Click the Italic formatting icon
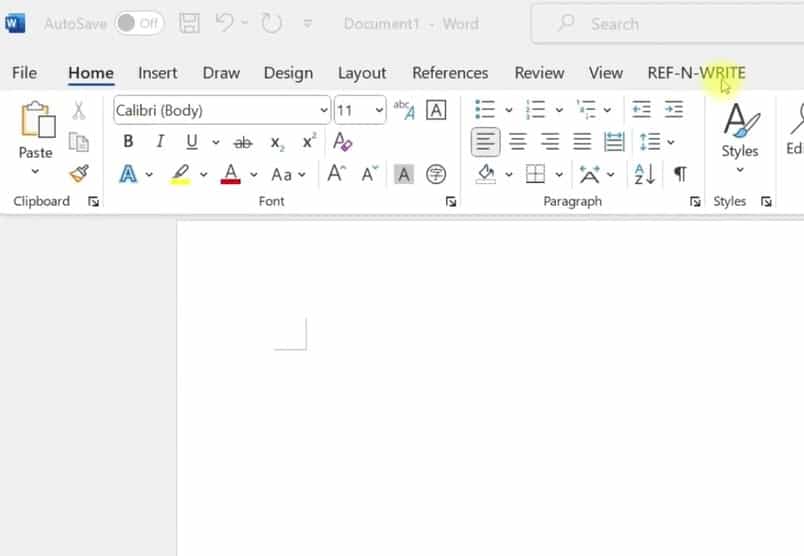 point(159,142)
